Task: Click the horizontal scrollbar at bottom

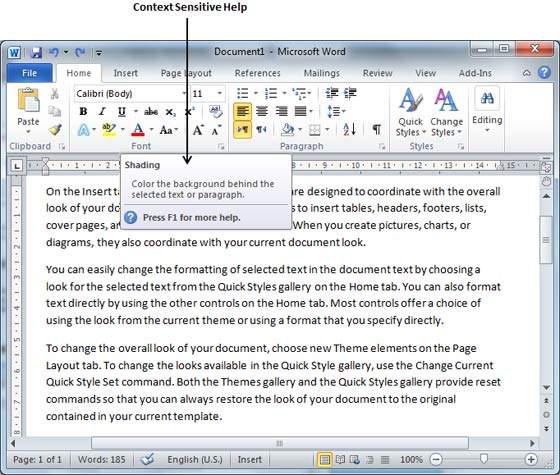Action: tap(280, 443)
